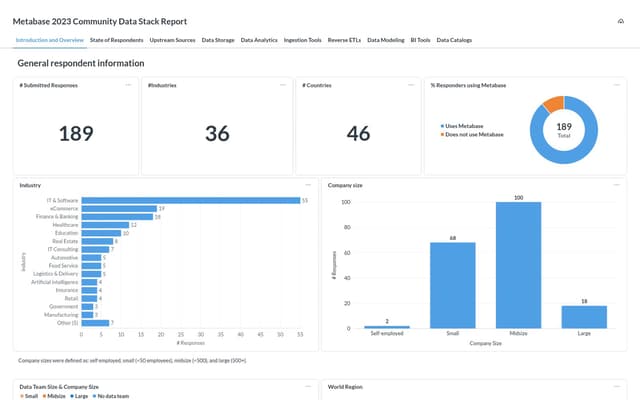Click the # Submitted Responses card title
640x400 pixels.
tap(49, 85)
